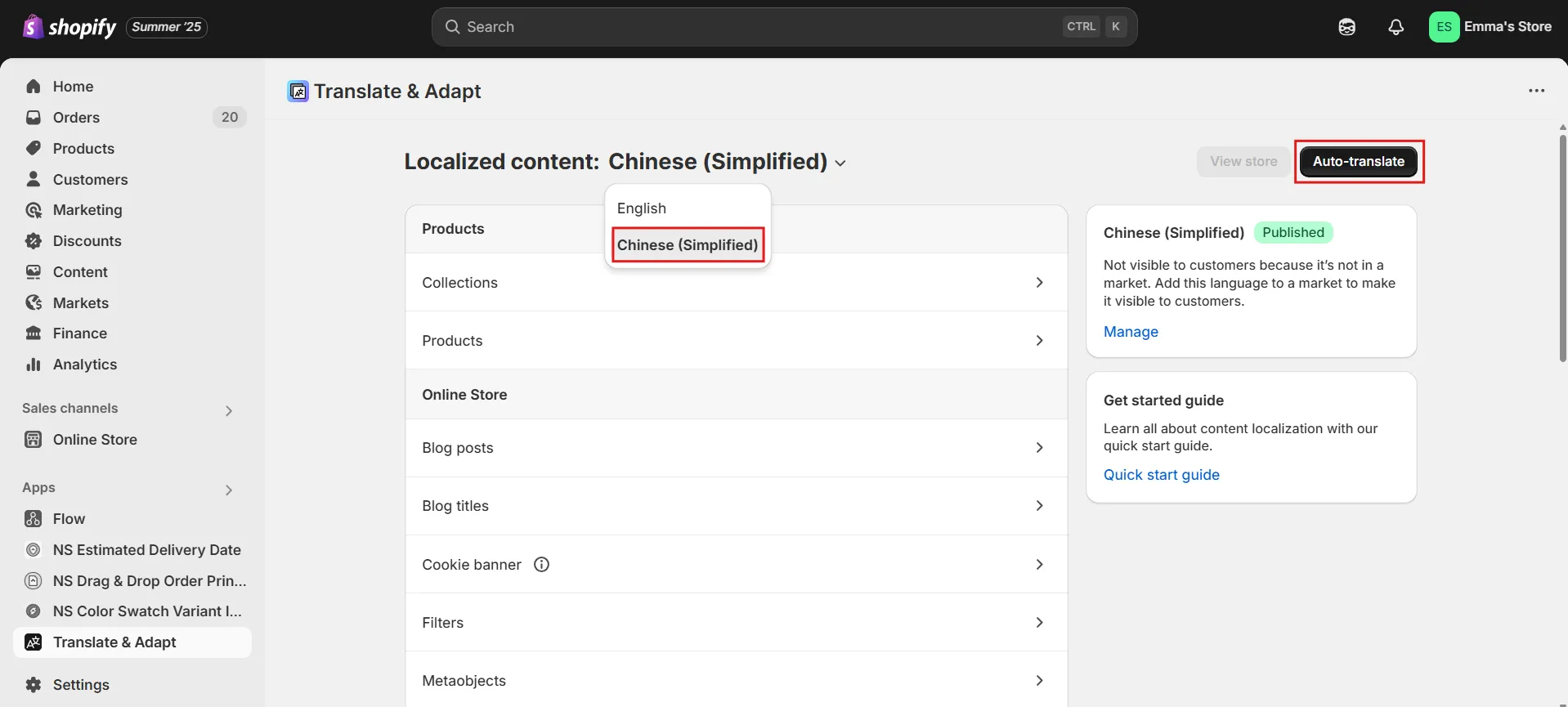This screenshot has width=1568, height=707.
Task: Click the Markets globe icon
Action: [x=34, y=303]
